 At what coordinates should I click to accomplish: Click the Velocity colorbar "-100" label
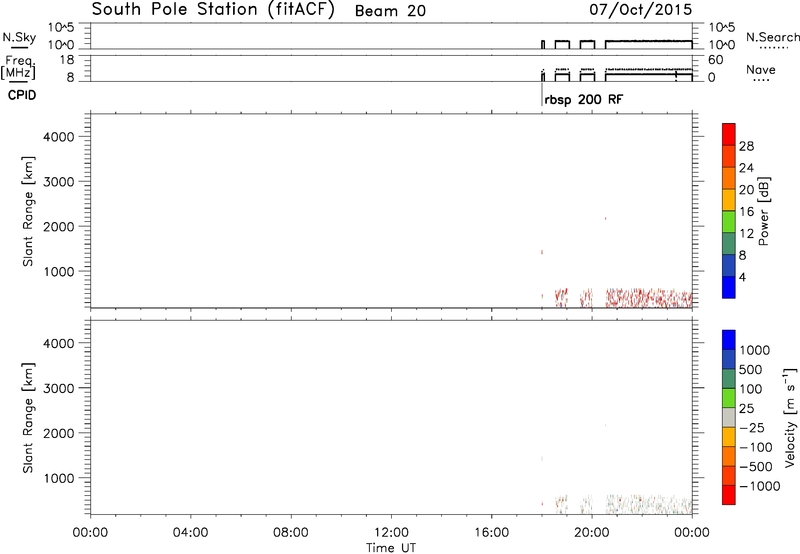coord(755,447)
